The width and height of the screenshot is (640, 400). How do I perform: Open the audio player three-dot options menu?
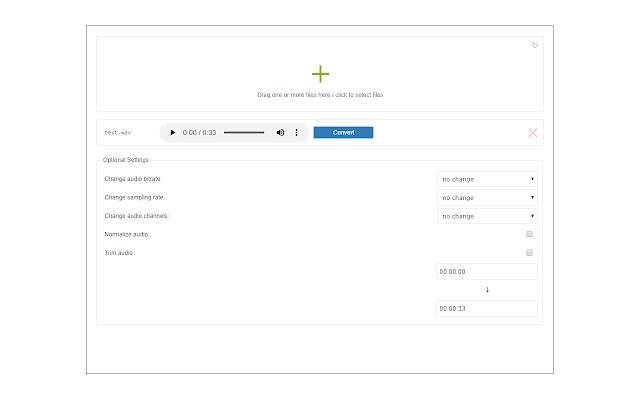pyautogui.click(x=296, y=132)
